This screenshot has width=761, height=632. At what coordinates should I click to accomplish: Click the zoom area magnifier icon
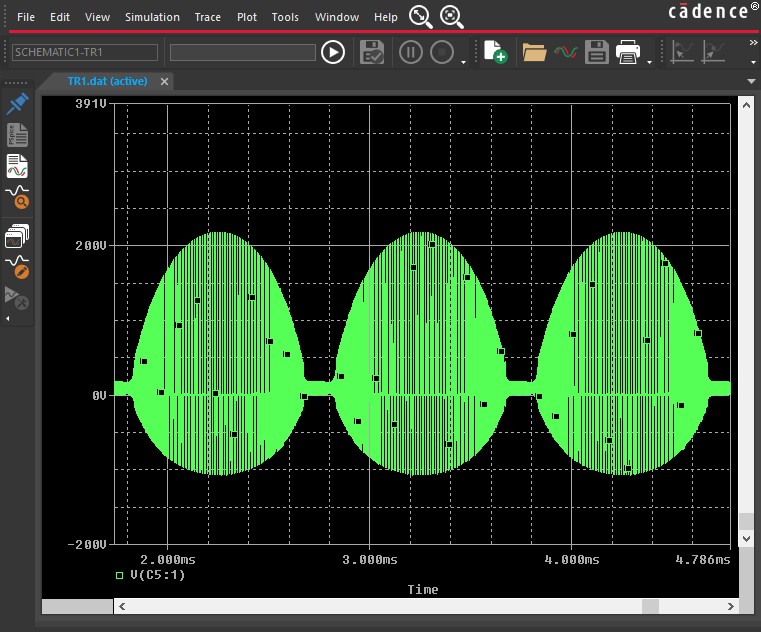(451, 17)
